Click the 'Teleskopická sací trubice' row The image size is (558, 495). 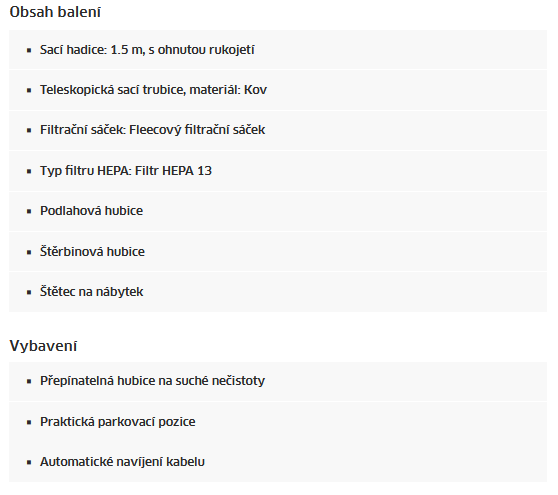coord(278,90)
